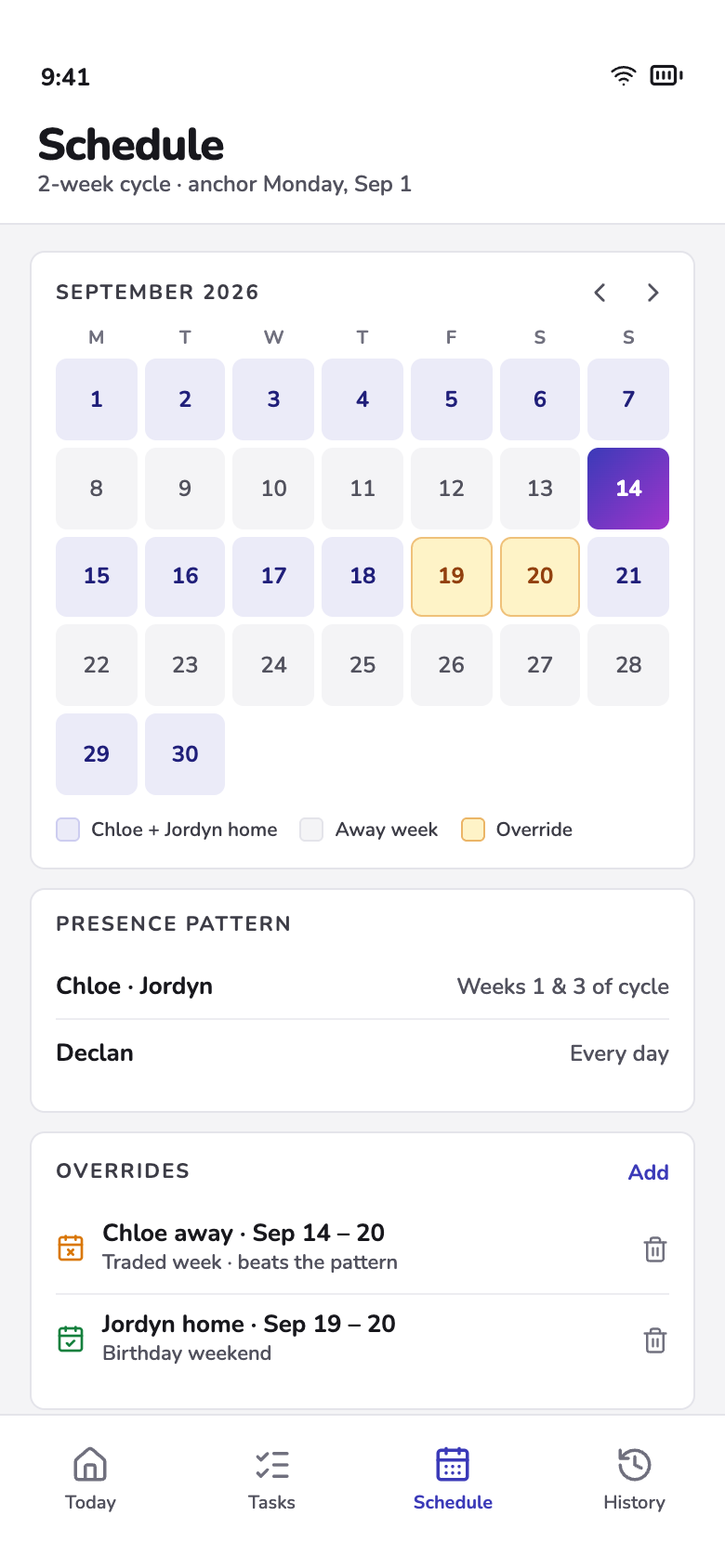Select the Schedule tab
Image resolution: width=725 pixels, height=1568 pixels.
click(x=453, y=1479)
